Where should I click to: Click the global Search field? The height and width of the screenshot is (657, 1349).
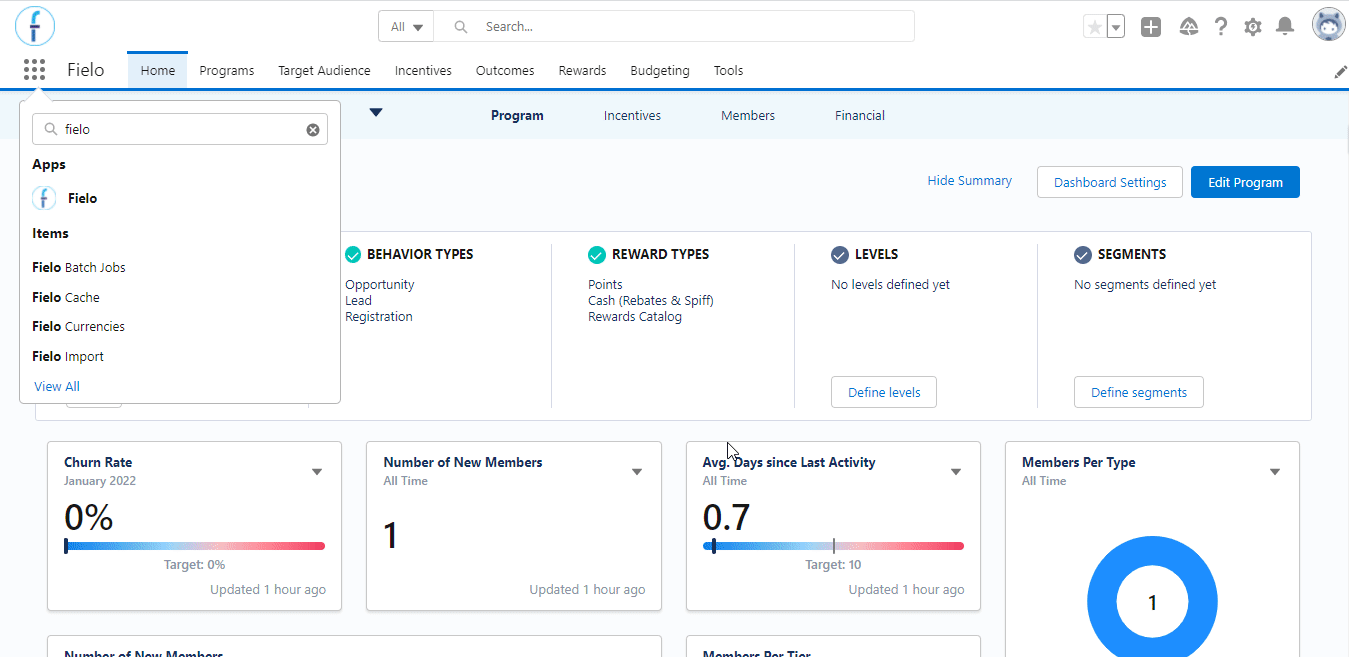point(675,27)
